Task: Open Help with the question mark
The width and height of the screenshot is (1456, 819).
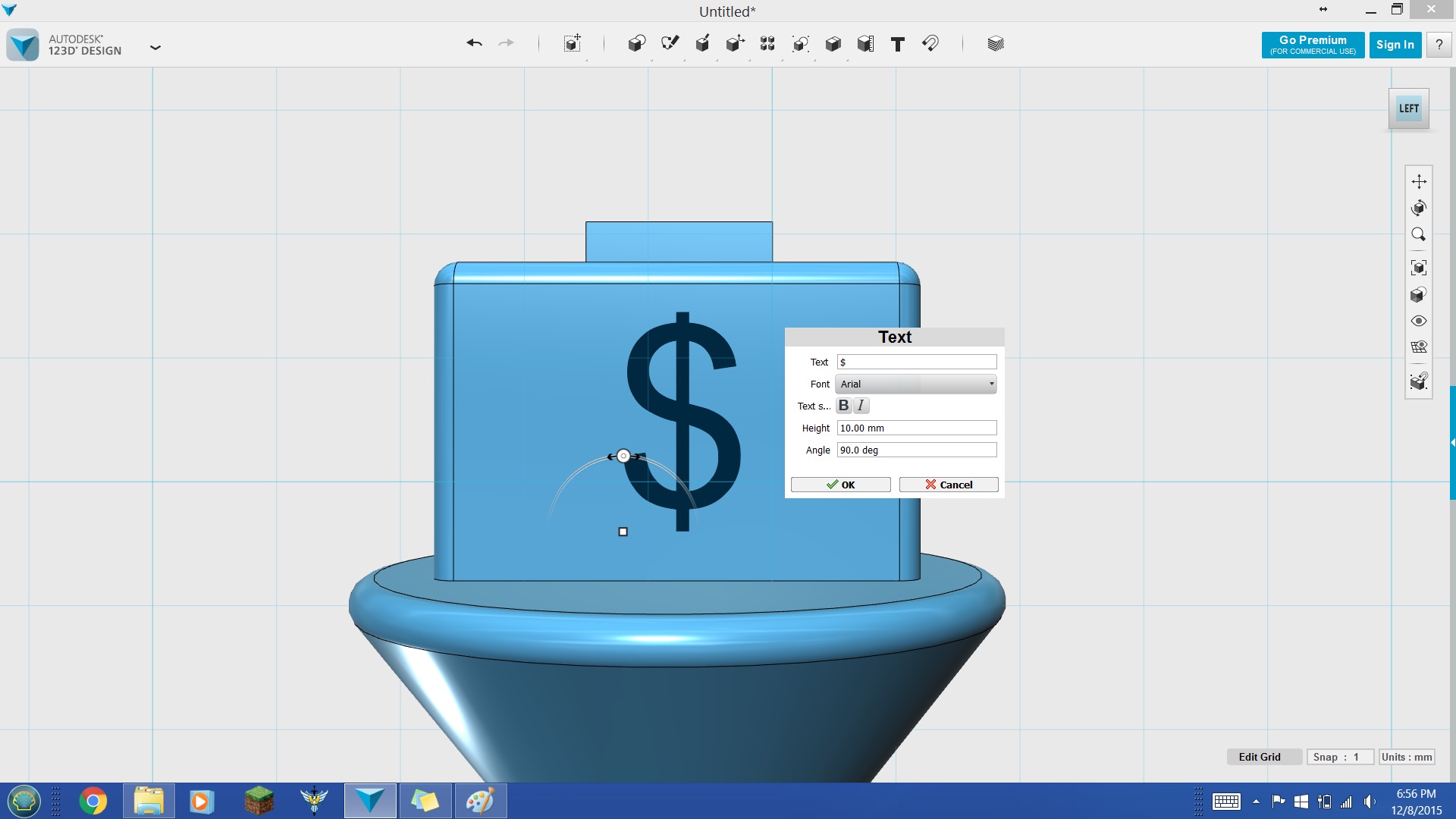Action: (x=1439, y=45)
